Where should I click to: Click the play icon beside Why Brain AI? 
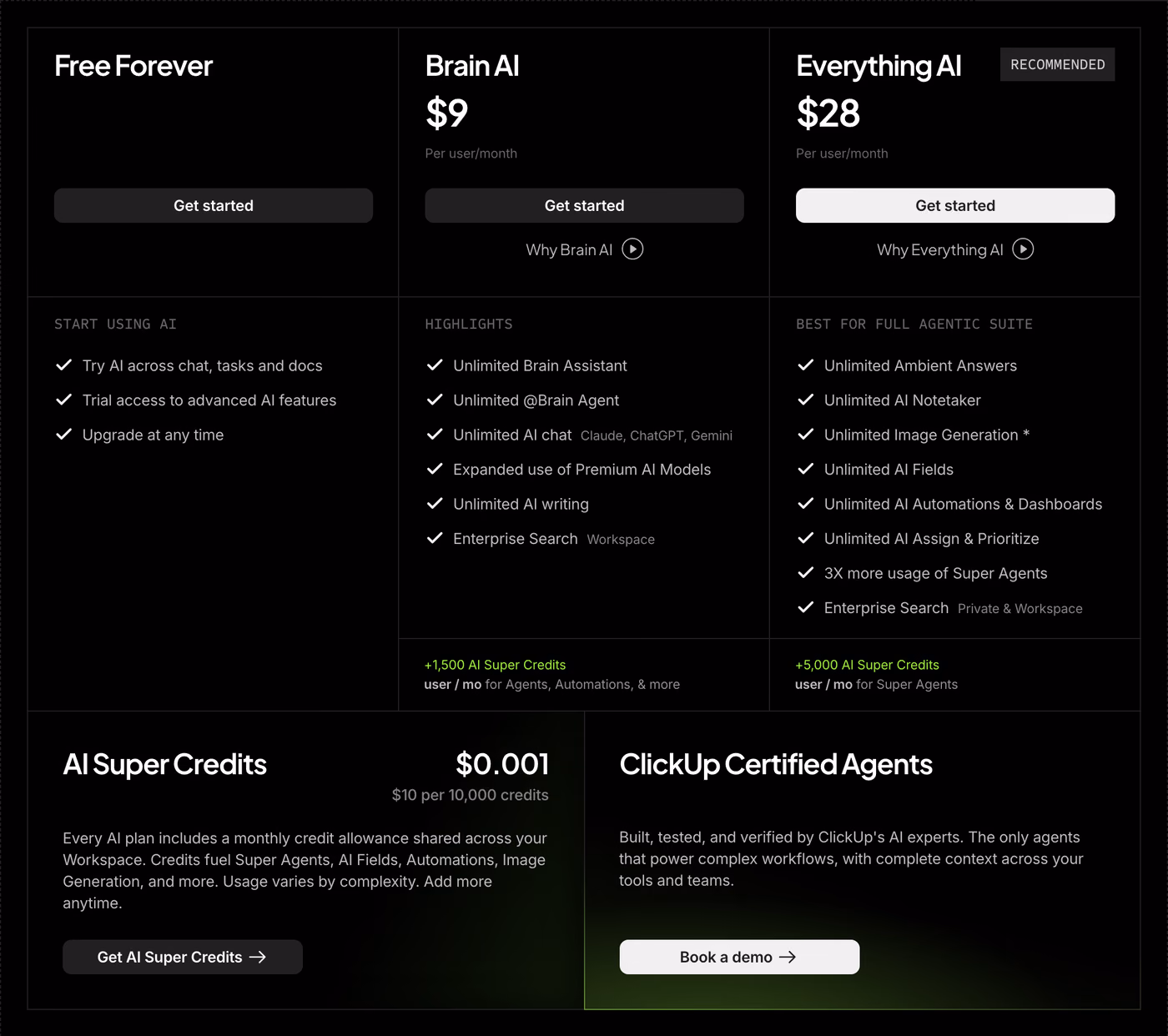click(x=632, y=249)
